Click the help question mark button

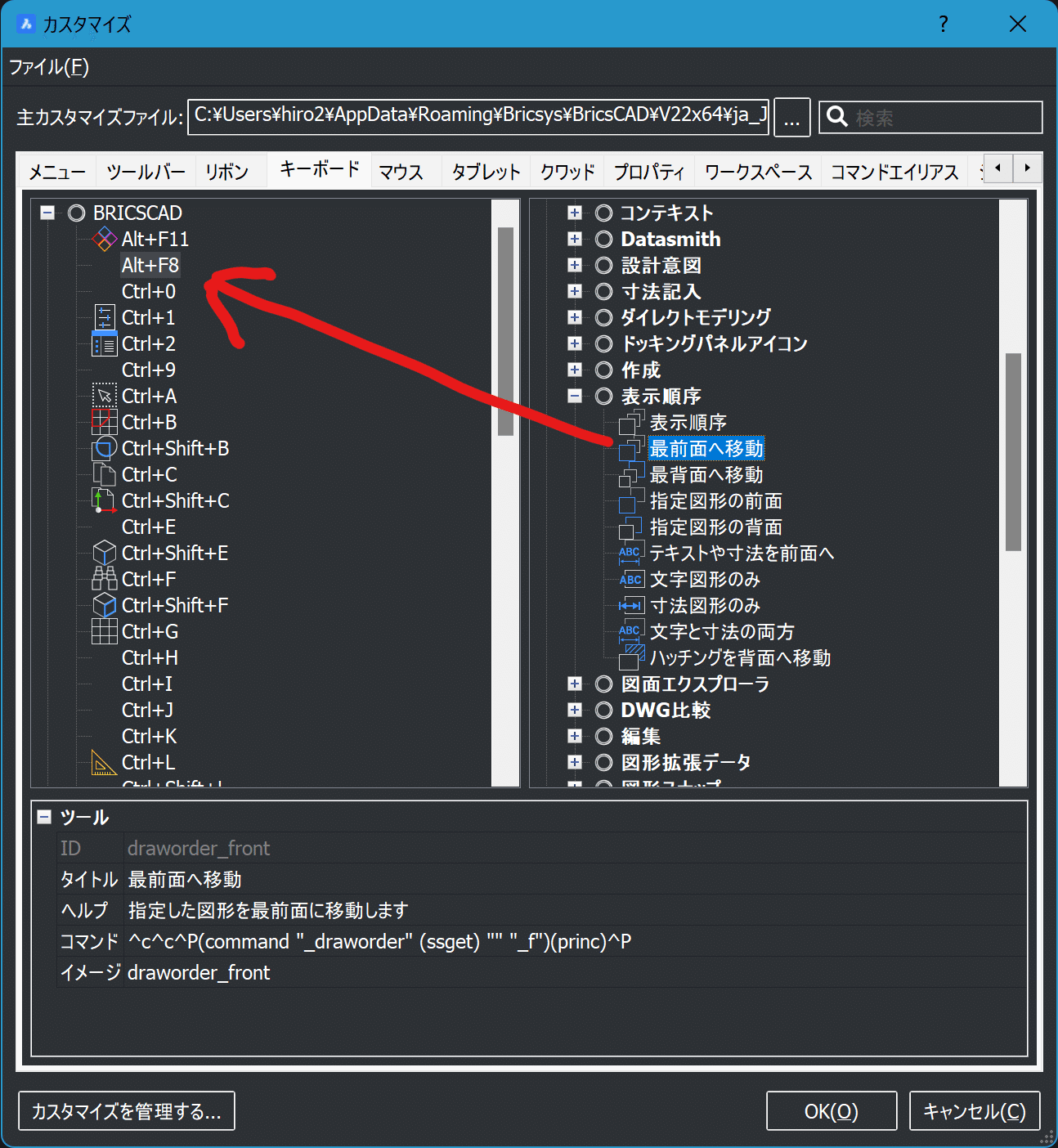[944, 24]
